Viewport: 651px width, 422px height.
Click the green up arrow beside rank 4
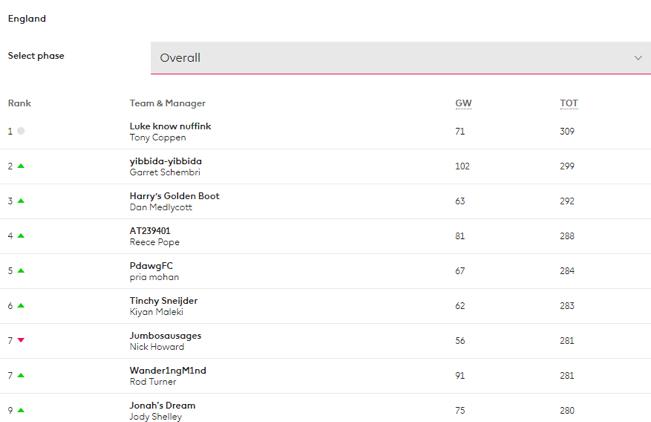coord(21,236)
